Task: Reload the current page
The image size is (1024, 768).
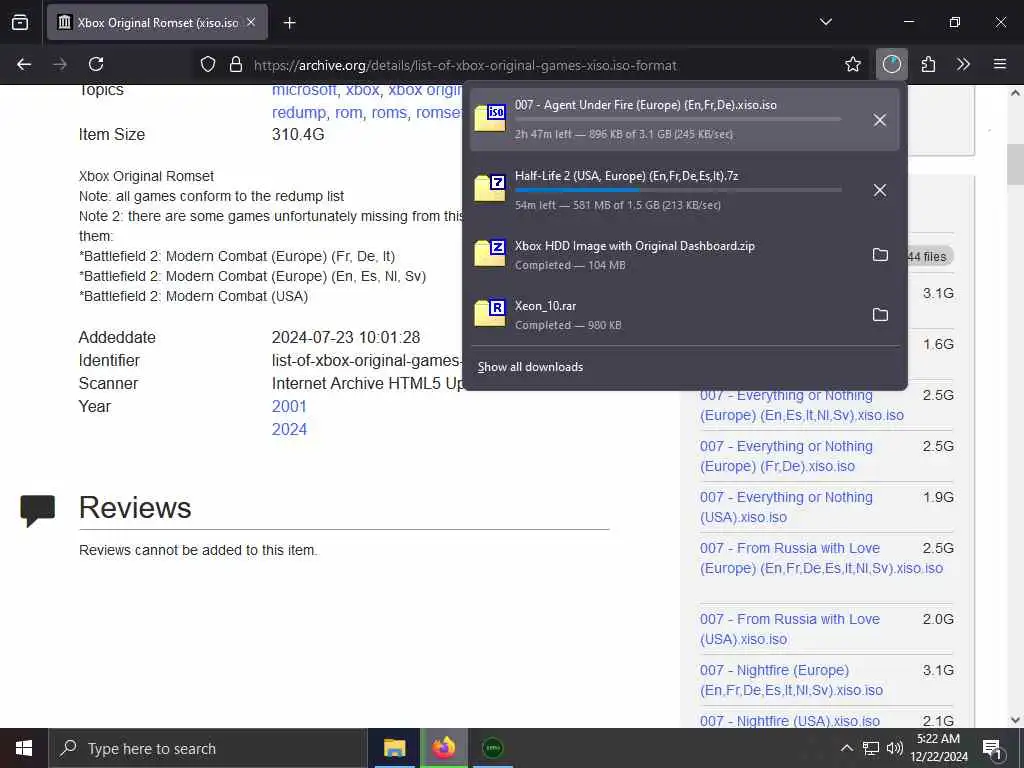Action: pos(96,64)
